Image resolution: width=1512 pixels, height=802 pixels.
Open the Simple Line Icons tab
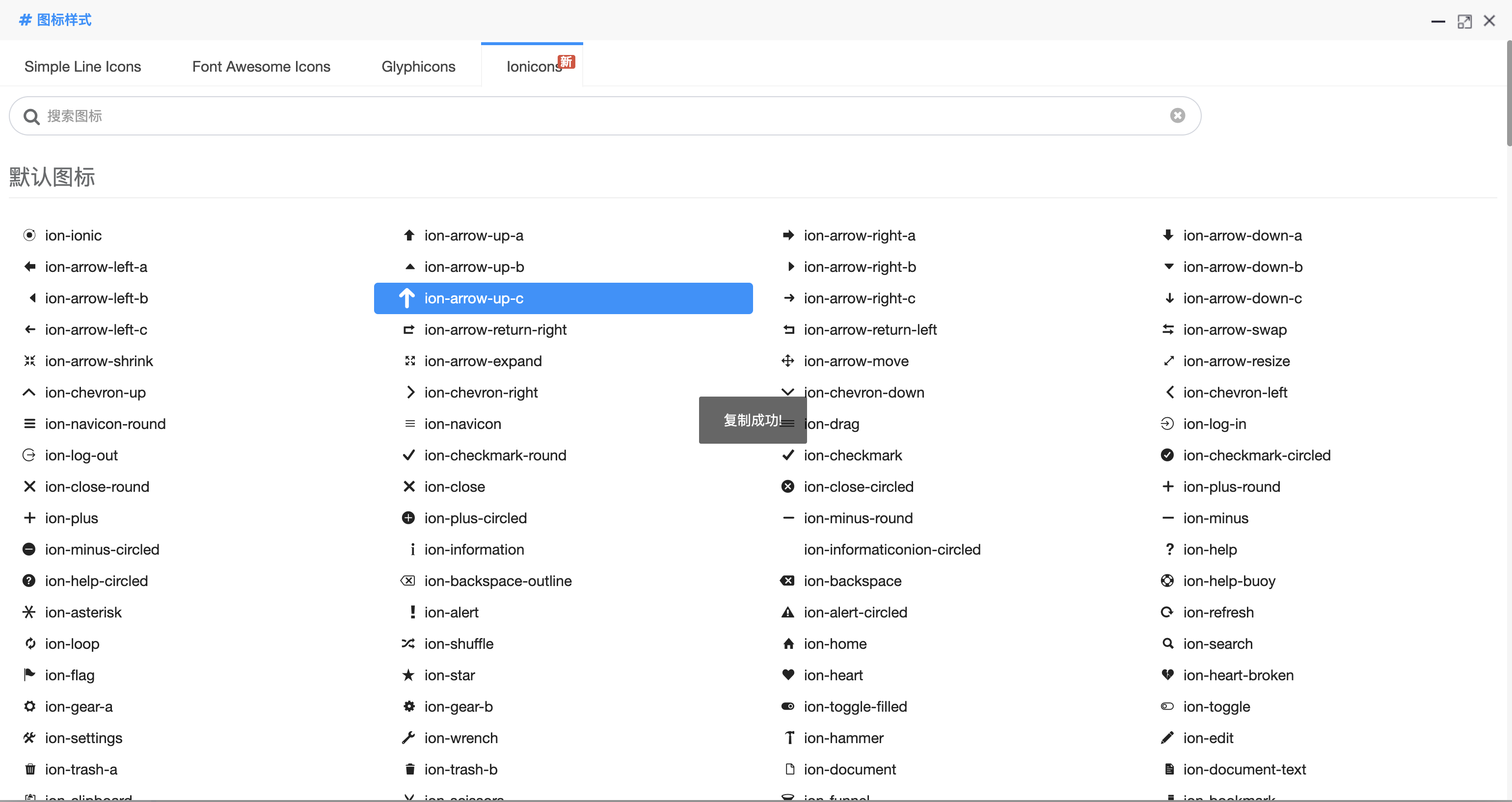83,66
